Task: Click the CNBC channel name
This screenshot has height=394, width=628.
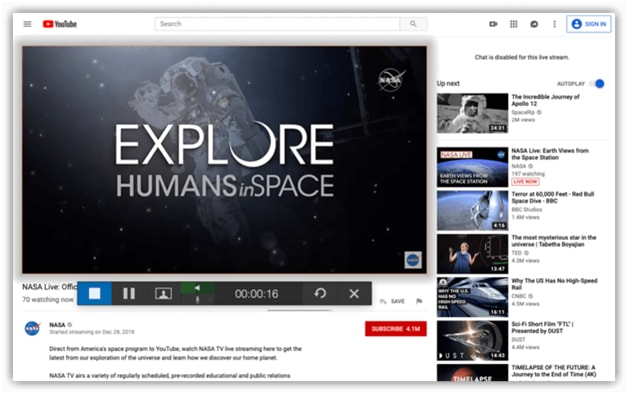Action: click(519, 296)
